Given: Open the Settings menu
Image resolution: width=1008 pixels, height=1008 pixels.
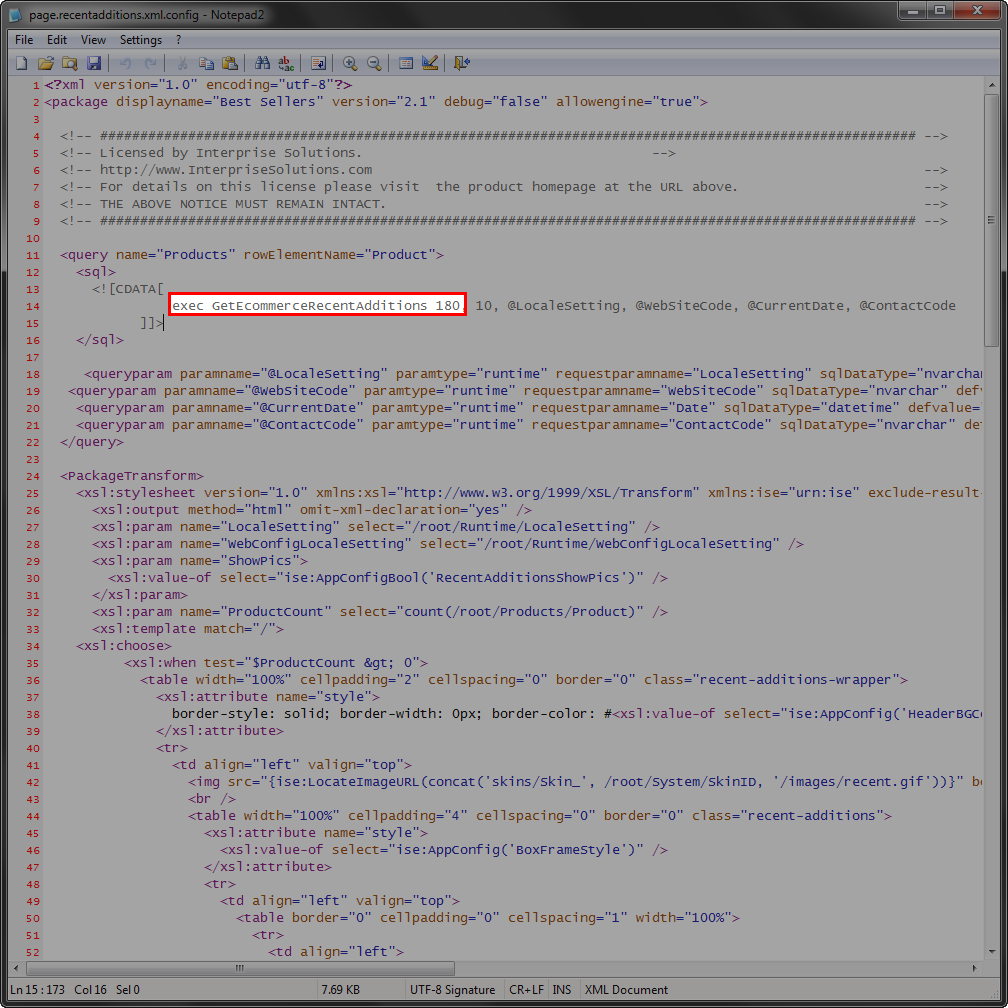Looking at the screenshot, I should tap(140, 40).
